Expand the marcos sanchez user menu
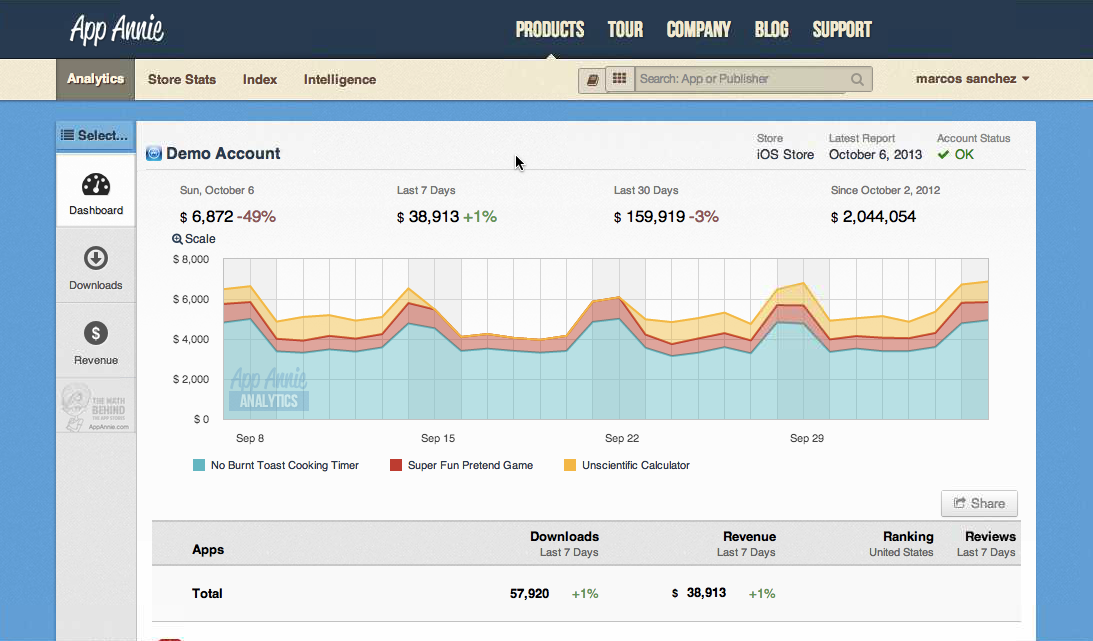This screenshot has width=1093, height=641. [x=972, y=79]
